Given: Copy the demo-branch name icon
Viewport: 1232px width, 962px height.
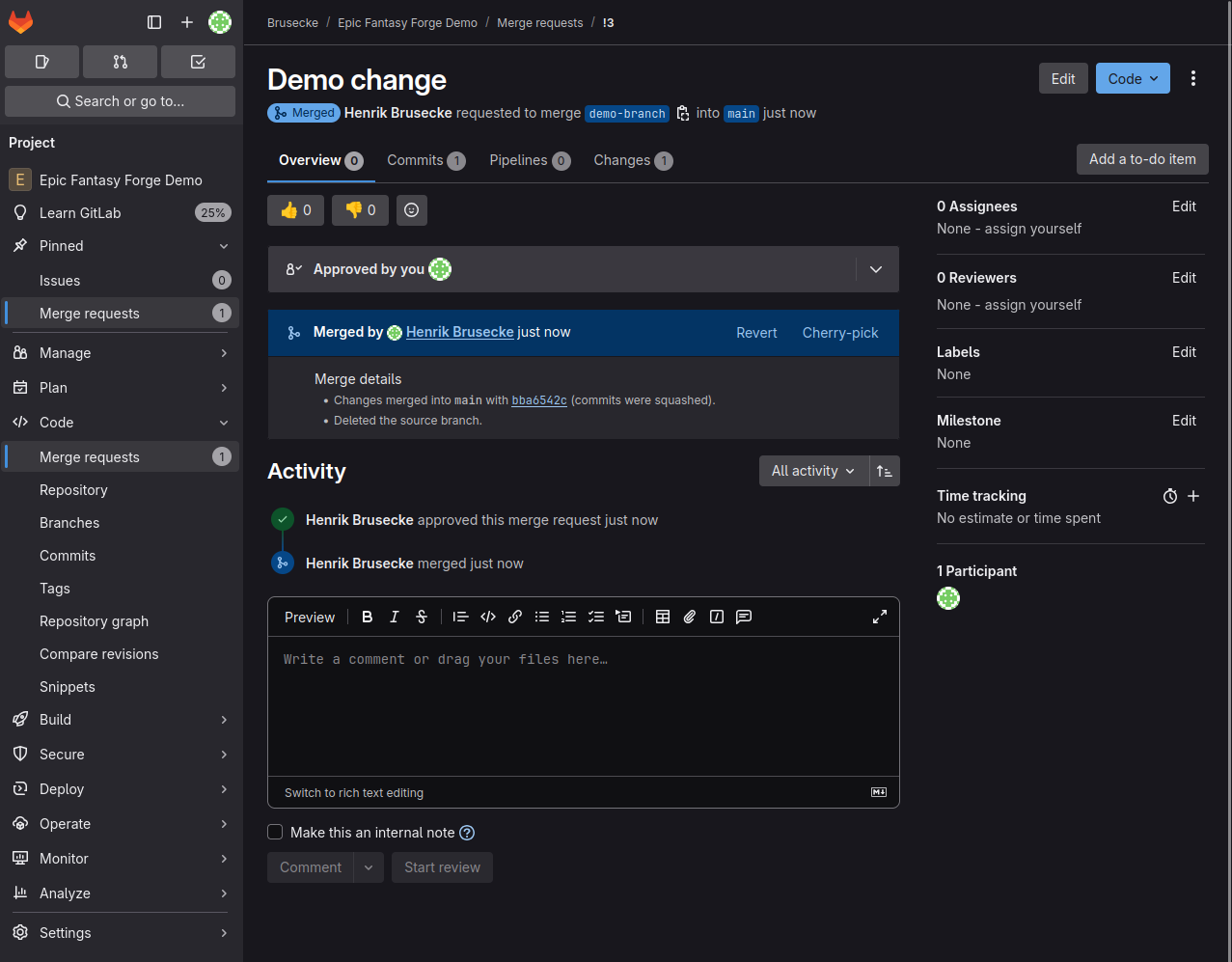Looking at the screenshot, I should (x=683, y=113).
